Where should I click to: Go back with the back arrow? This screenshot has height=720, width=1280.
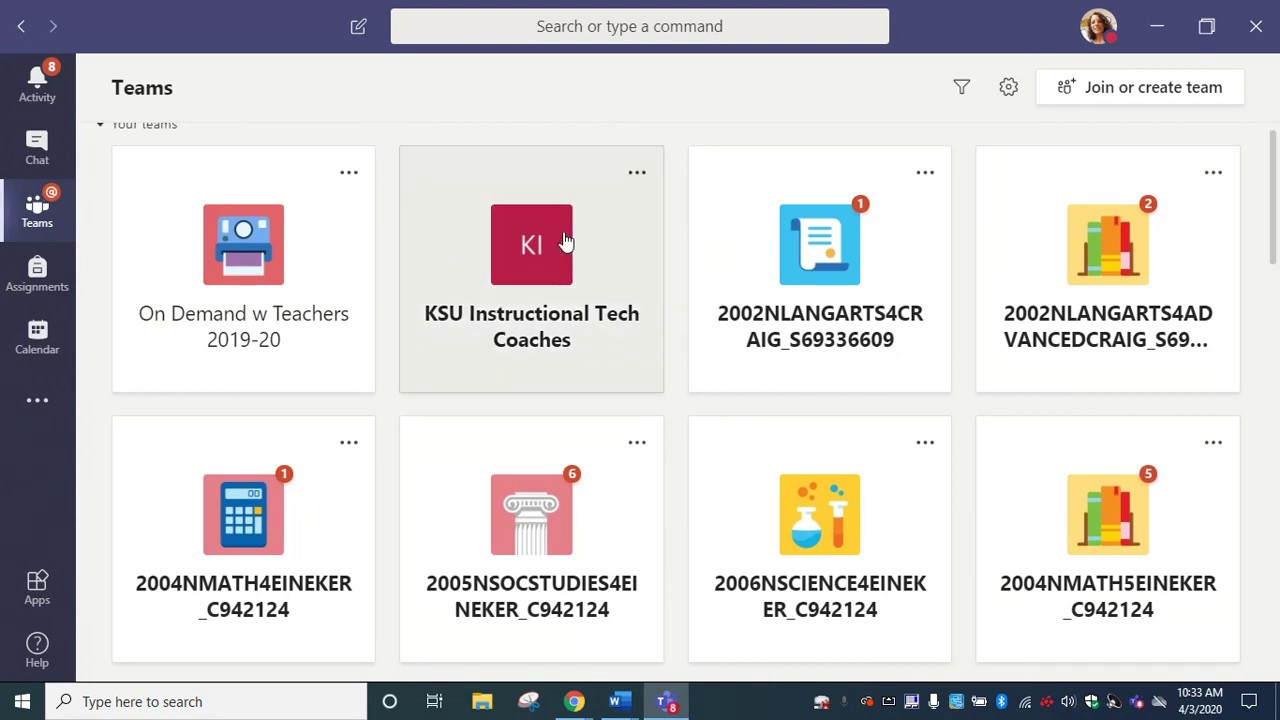(21, 26)
